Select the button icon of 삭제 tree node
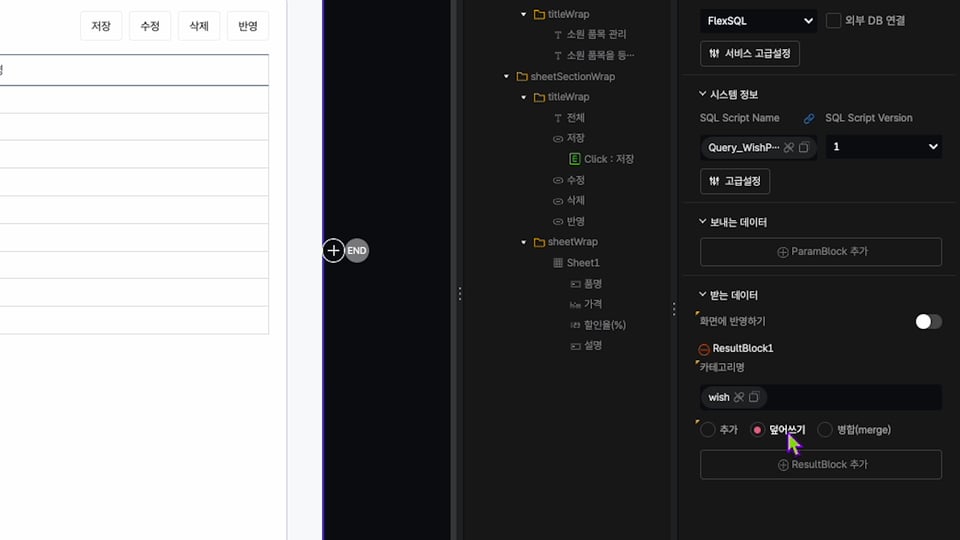The width and height of the screenshot is (960, 540). click(x=558, y=201)
